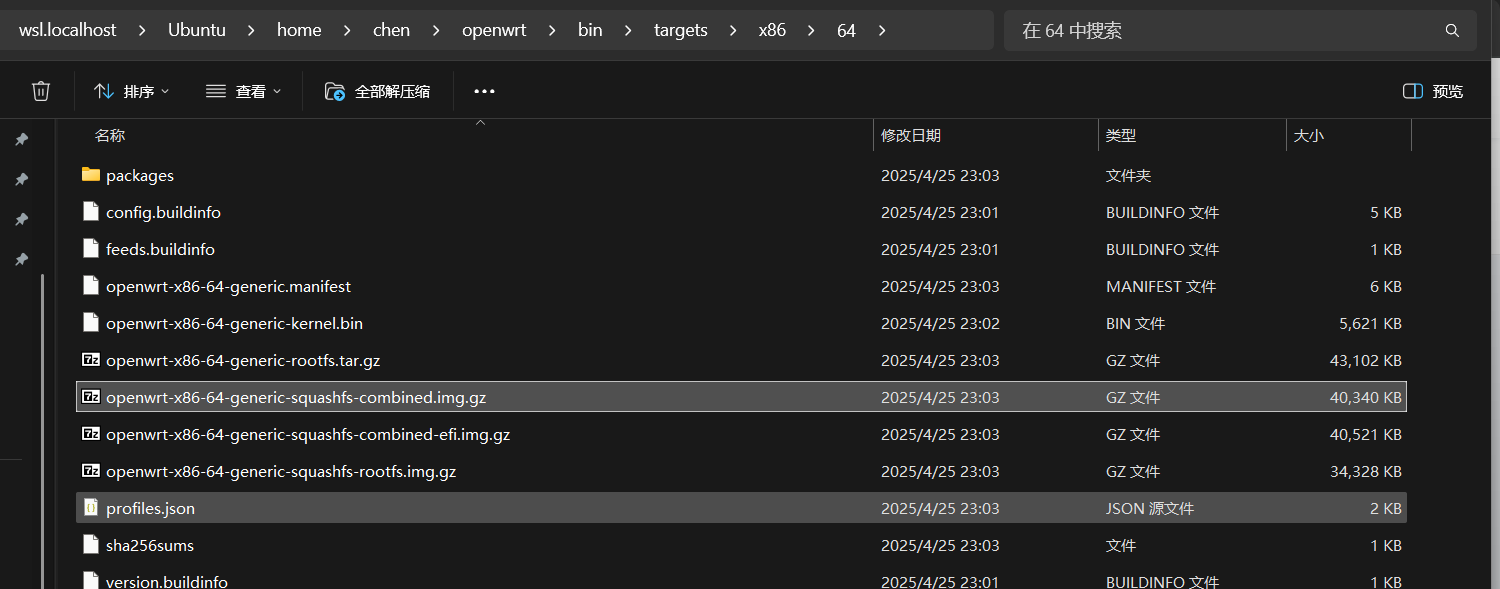
Task: Navigate to x86 breadcrumb segment
Action: coord(772,30)
